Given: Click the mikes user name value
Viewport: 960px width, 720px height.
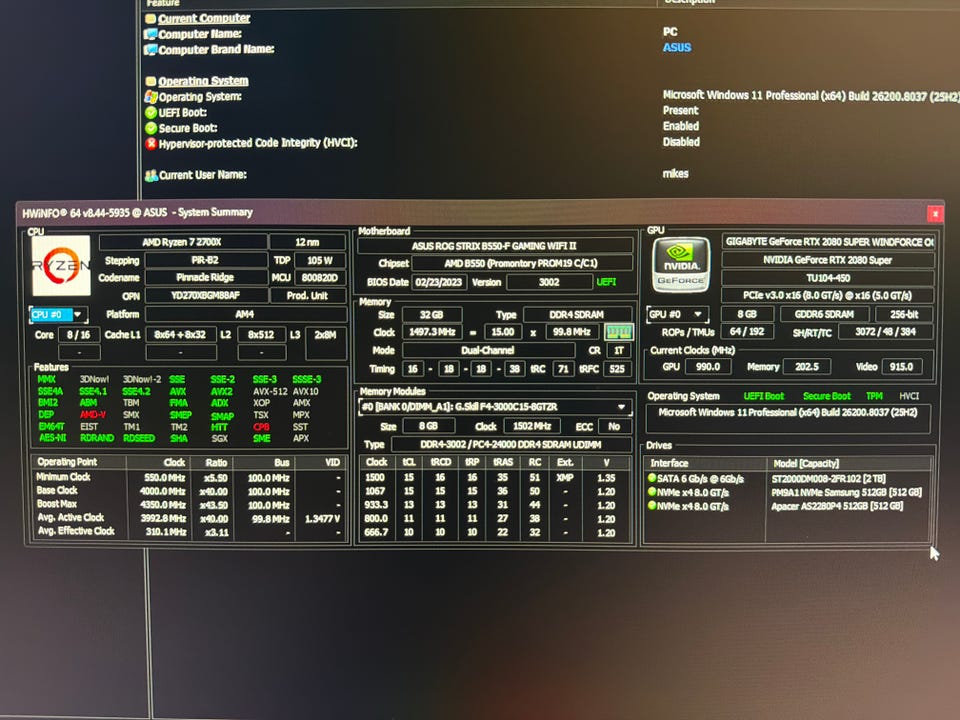Looking at the screenshot, I should tap(675, 174).
